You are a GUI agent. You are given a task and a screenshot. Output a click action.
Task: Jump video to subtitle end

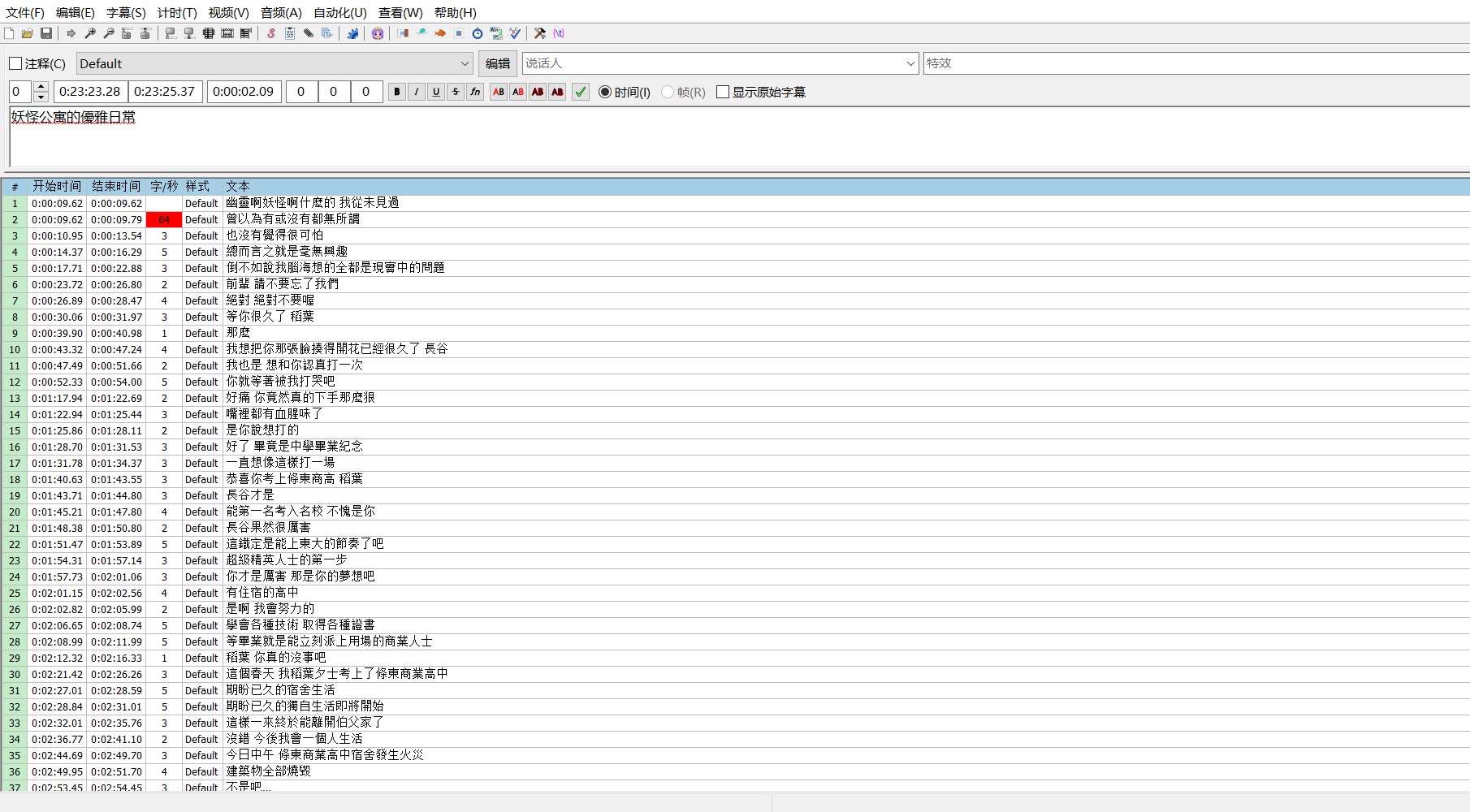(x=145, y=33)
